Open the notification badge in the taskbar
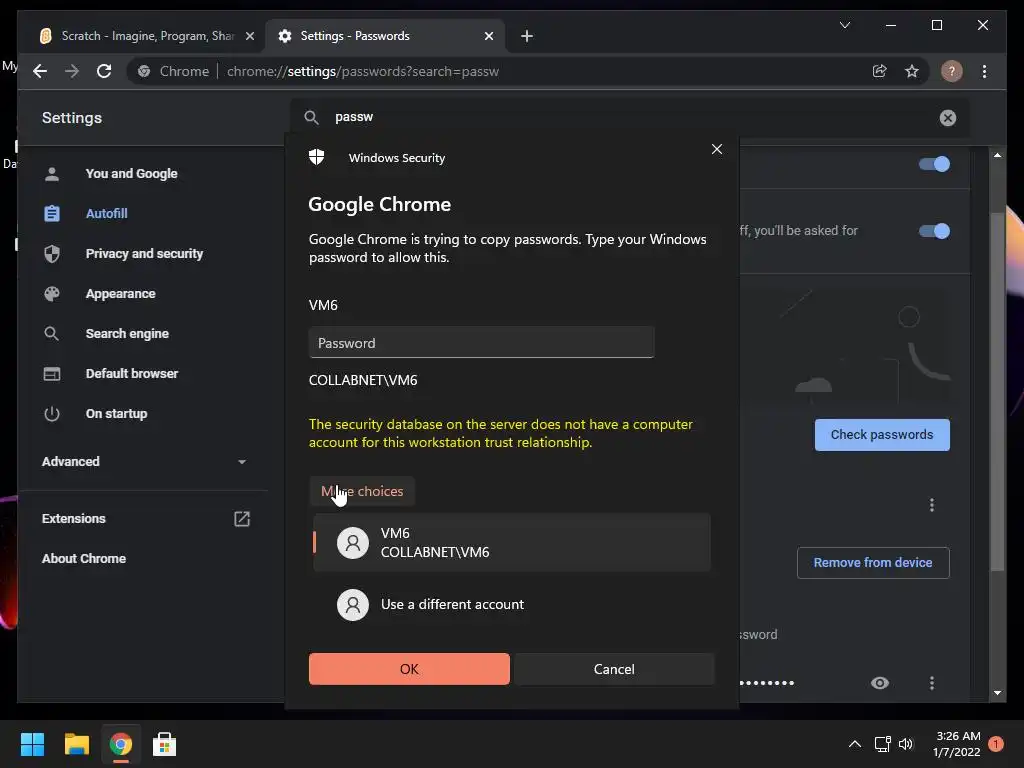This screenshot has height=768, width=1024. 995,743
